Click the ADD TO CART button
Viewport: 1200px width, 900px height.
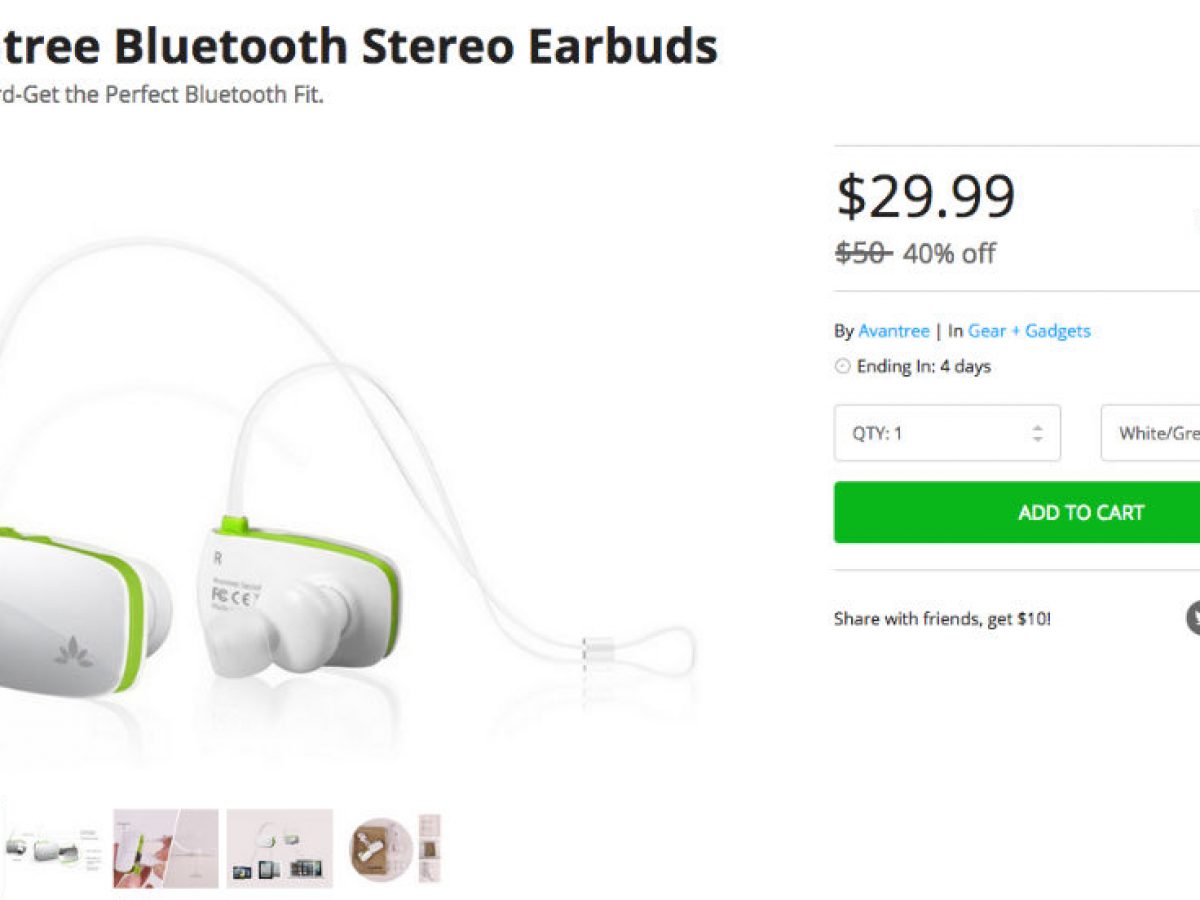(x=1017, y=512)
